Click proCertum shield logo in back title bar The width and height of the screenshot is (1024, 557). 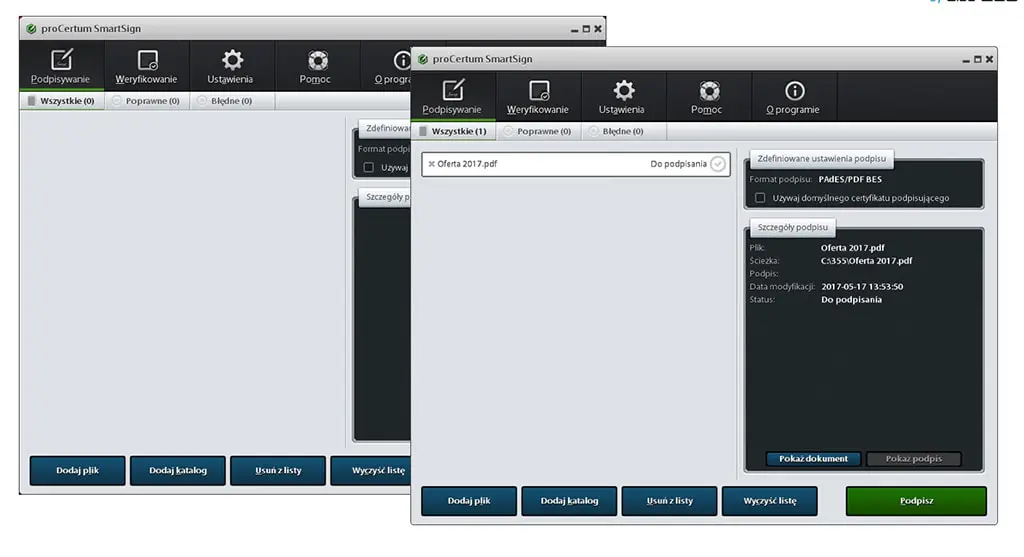click(x=31, y=29)
